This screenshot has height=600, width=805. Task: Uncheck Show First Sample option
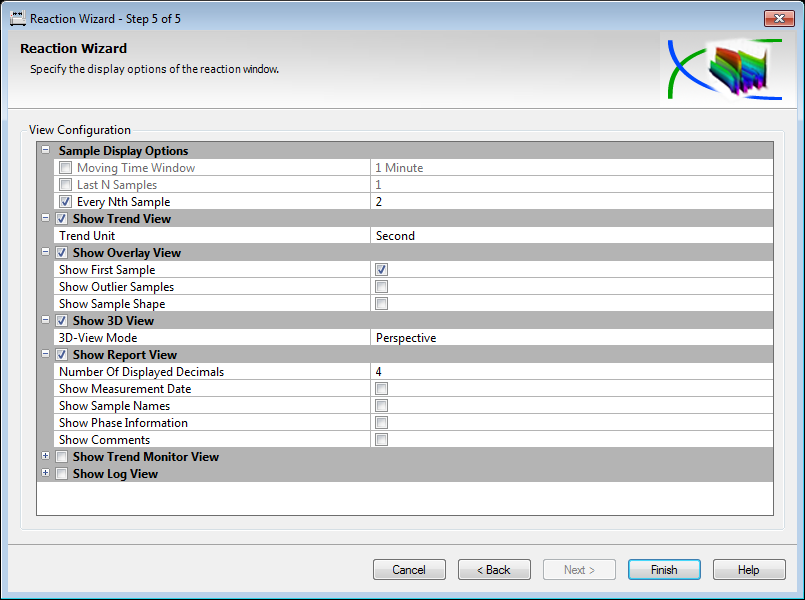[381, 270]
